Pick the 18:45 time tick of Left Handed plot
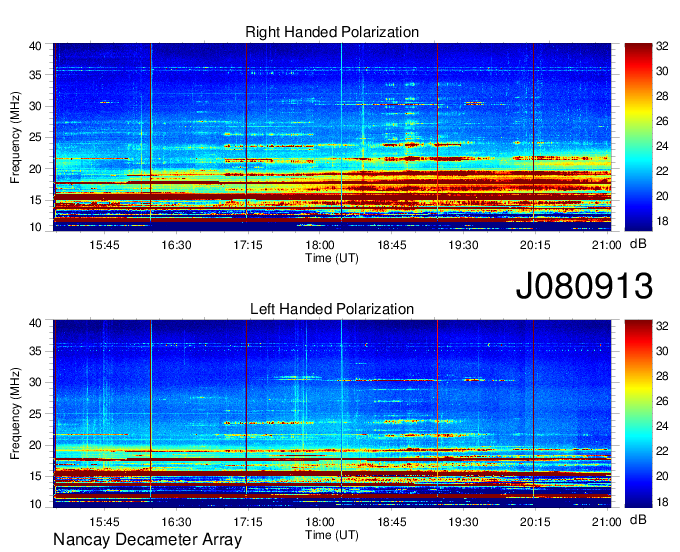 (x=392, y=522)
